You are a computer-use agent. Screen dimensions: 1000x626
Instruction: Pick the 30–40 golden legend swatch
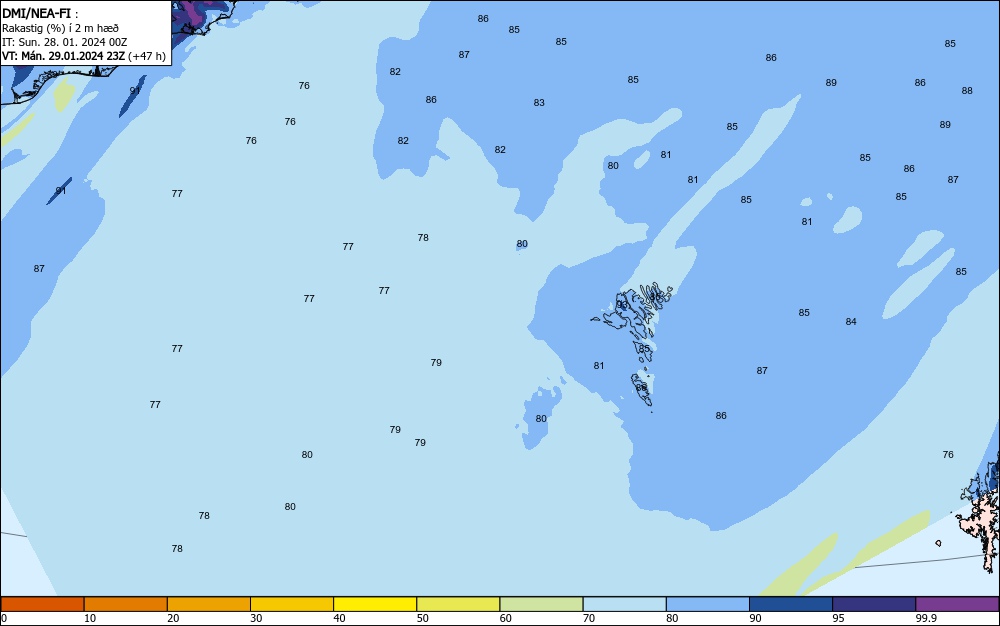click(292, 604)
